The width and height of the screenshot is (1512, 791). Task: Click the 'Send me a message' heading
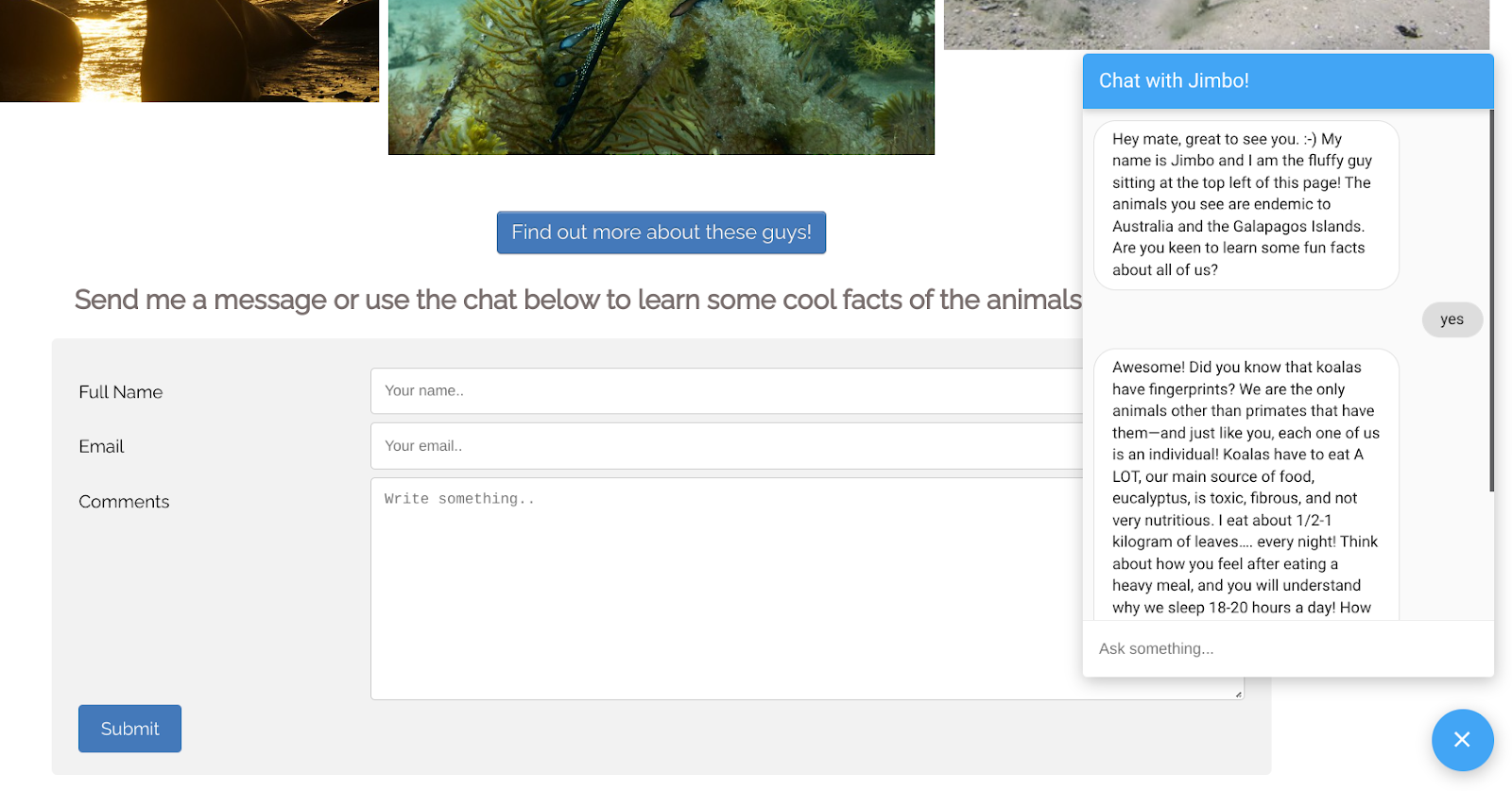point(577,301)
